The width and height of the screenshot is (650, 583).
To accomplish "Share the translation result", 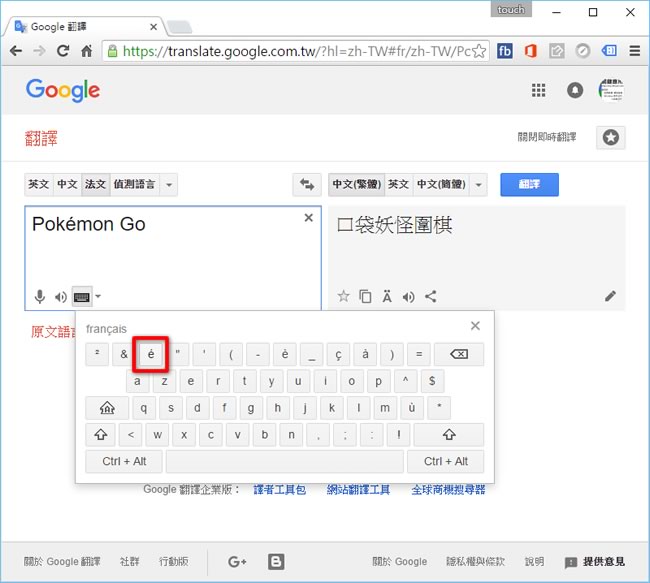I will click(x=431, y=296).
